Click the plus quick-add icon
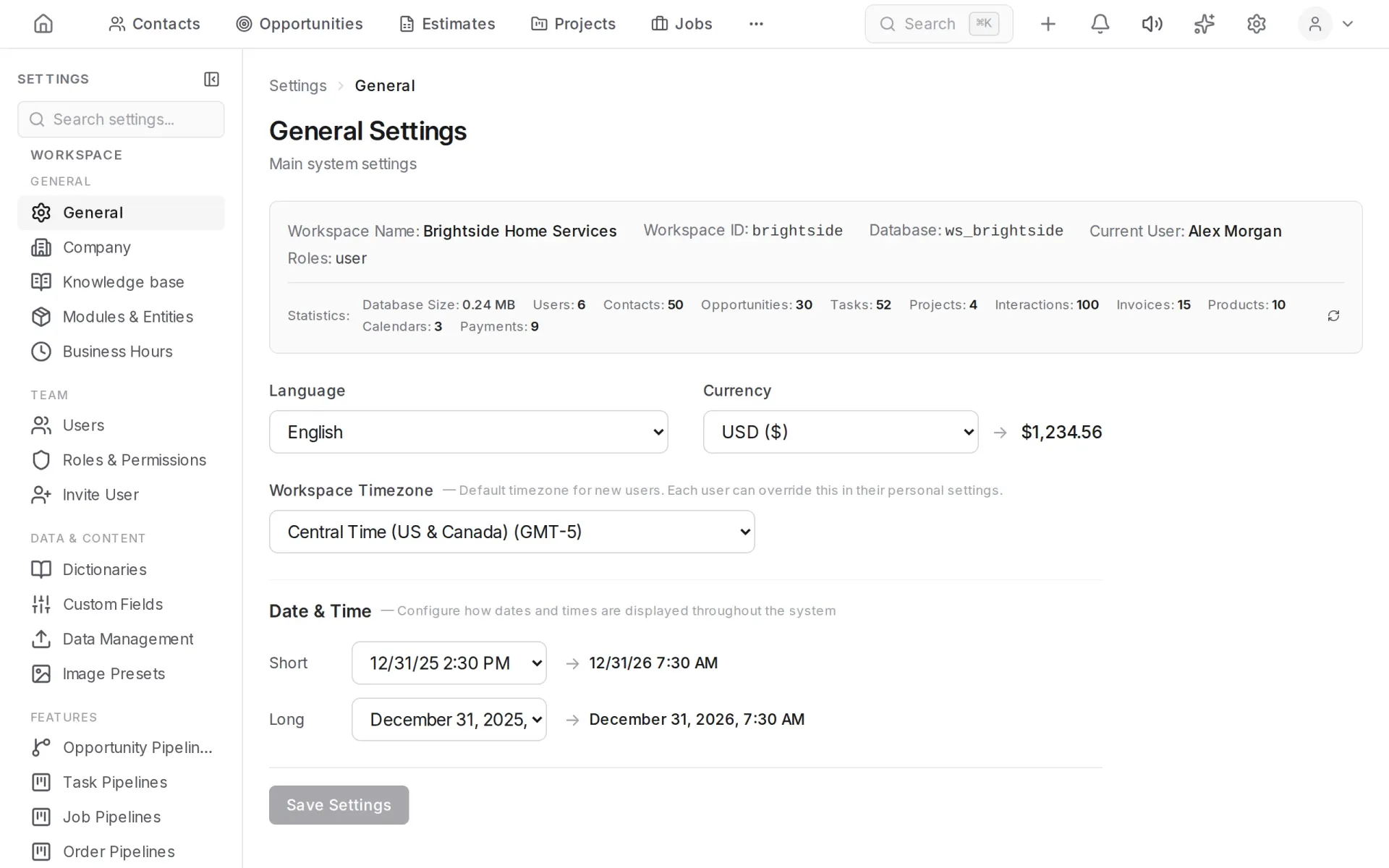1389x868 pixels. point(1048,24)
